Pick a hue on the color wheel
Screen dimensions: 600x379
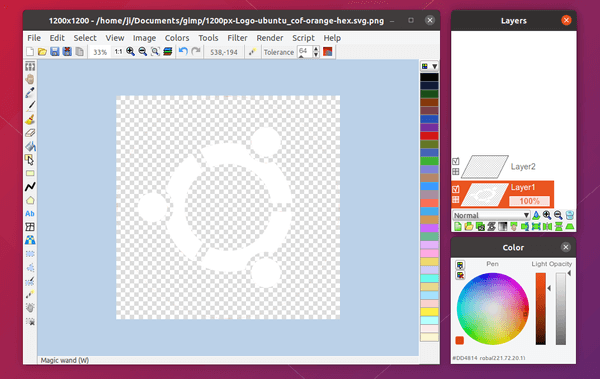[x=492, y=309]
